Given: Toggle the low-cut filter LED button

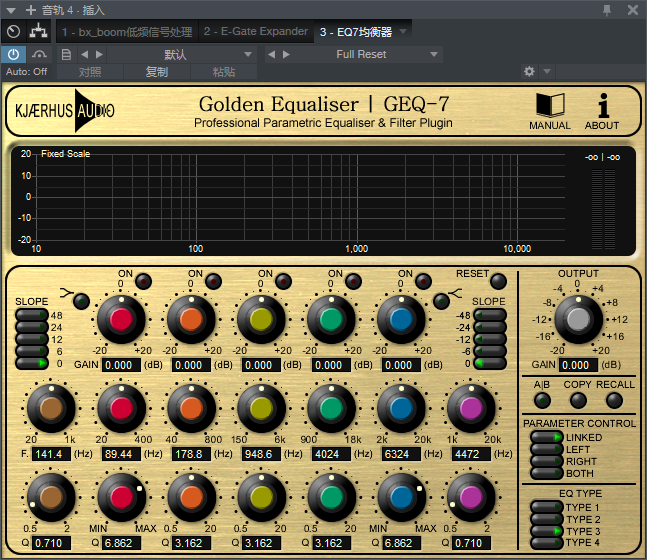Looking at the screenshot, I should coord(81,301).
